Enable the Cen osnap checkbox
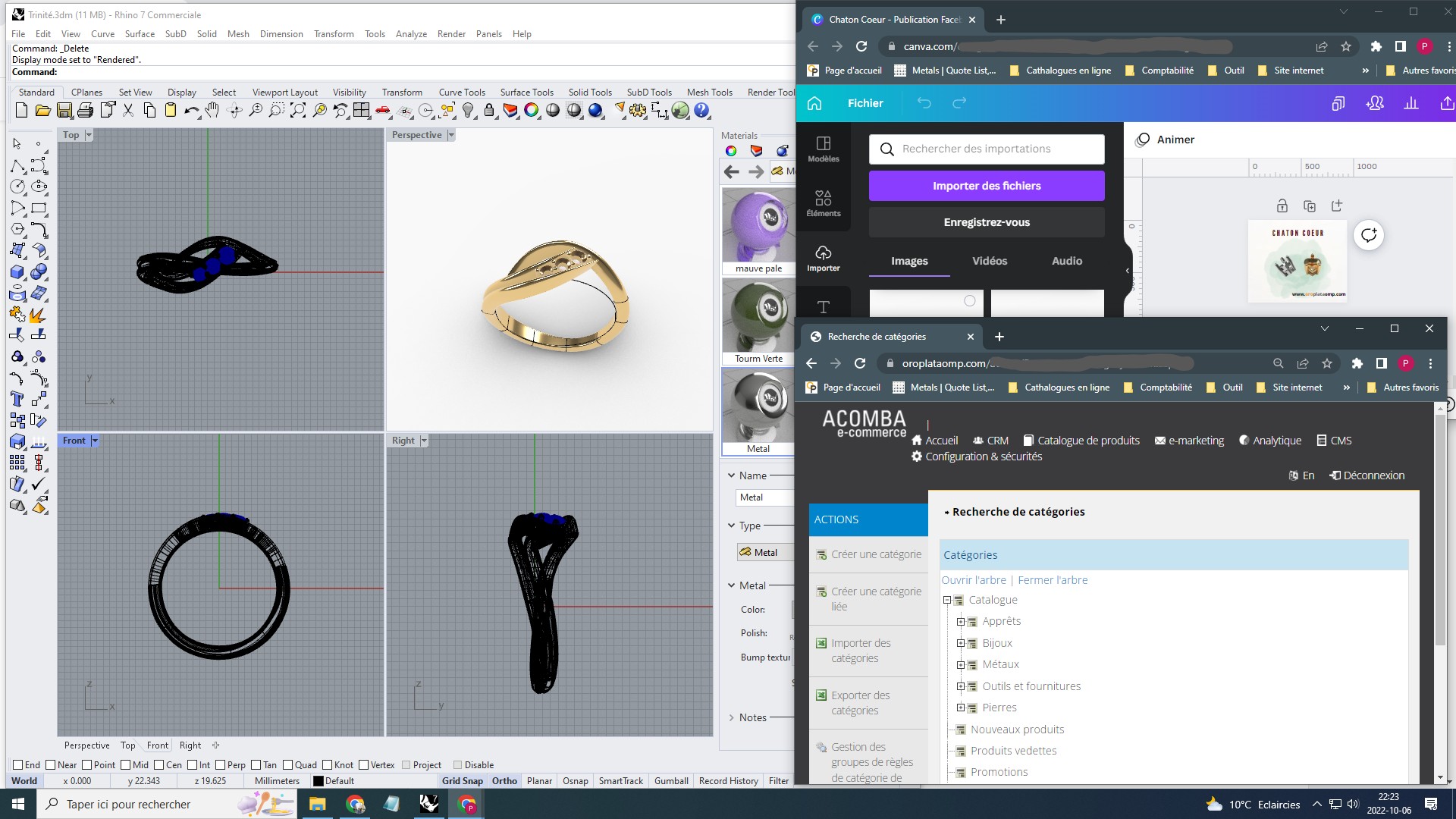Screen dimensions: 1456x819 (159, 764)
